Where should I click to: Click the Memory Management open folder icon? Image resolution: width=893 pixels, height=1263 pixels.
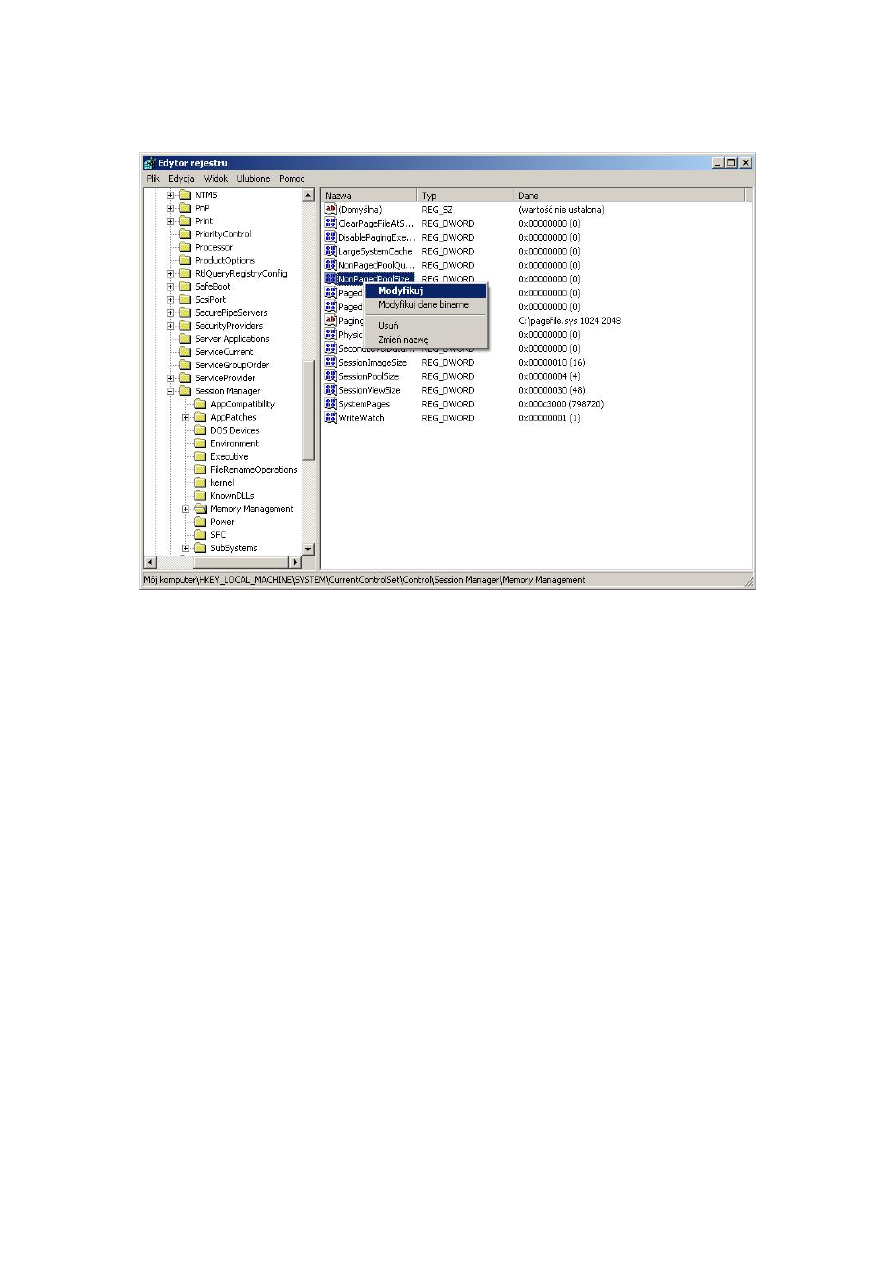200,509
